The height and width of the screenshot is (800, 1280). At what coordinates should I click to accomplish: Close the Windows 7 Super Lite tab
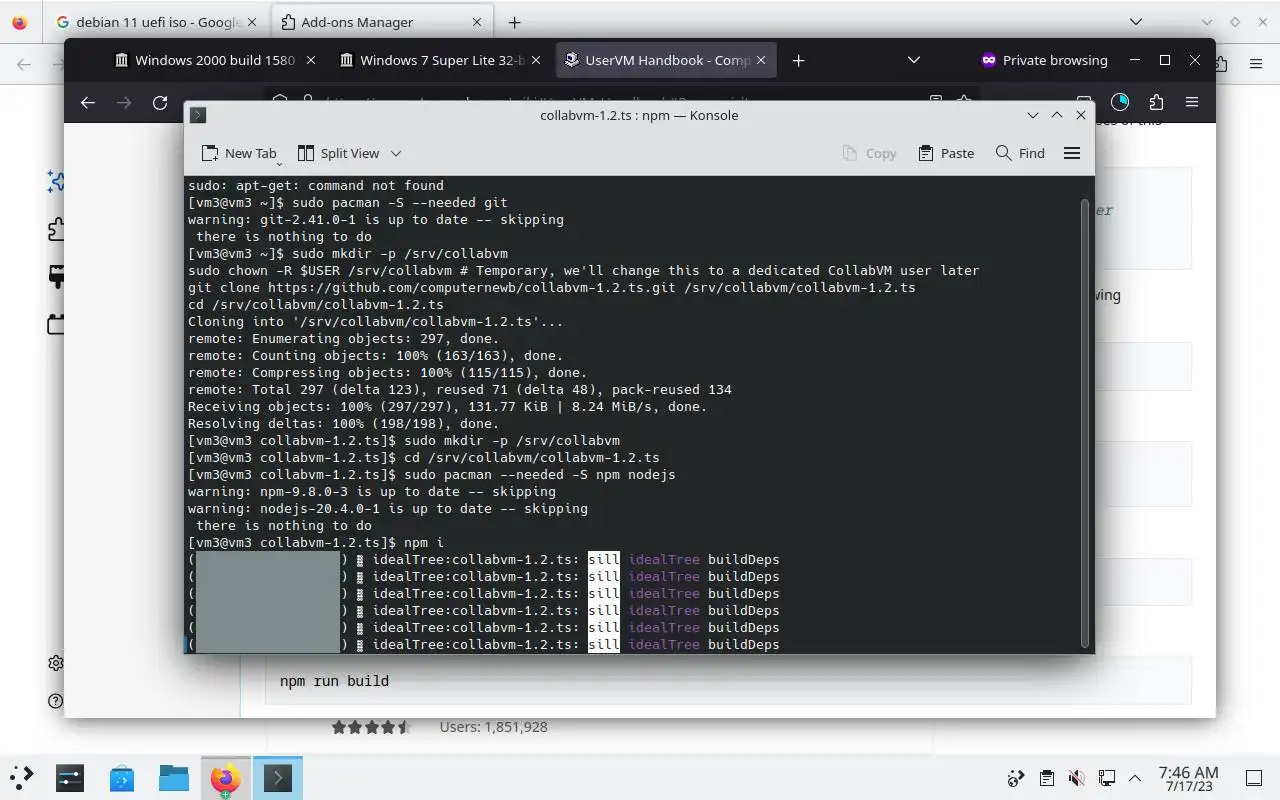coord(535,60)
